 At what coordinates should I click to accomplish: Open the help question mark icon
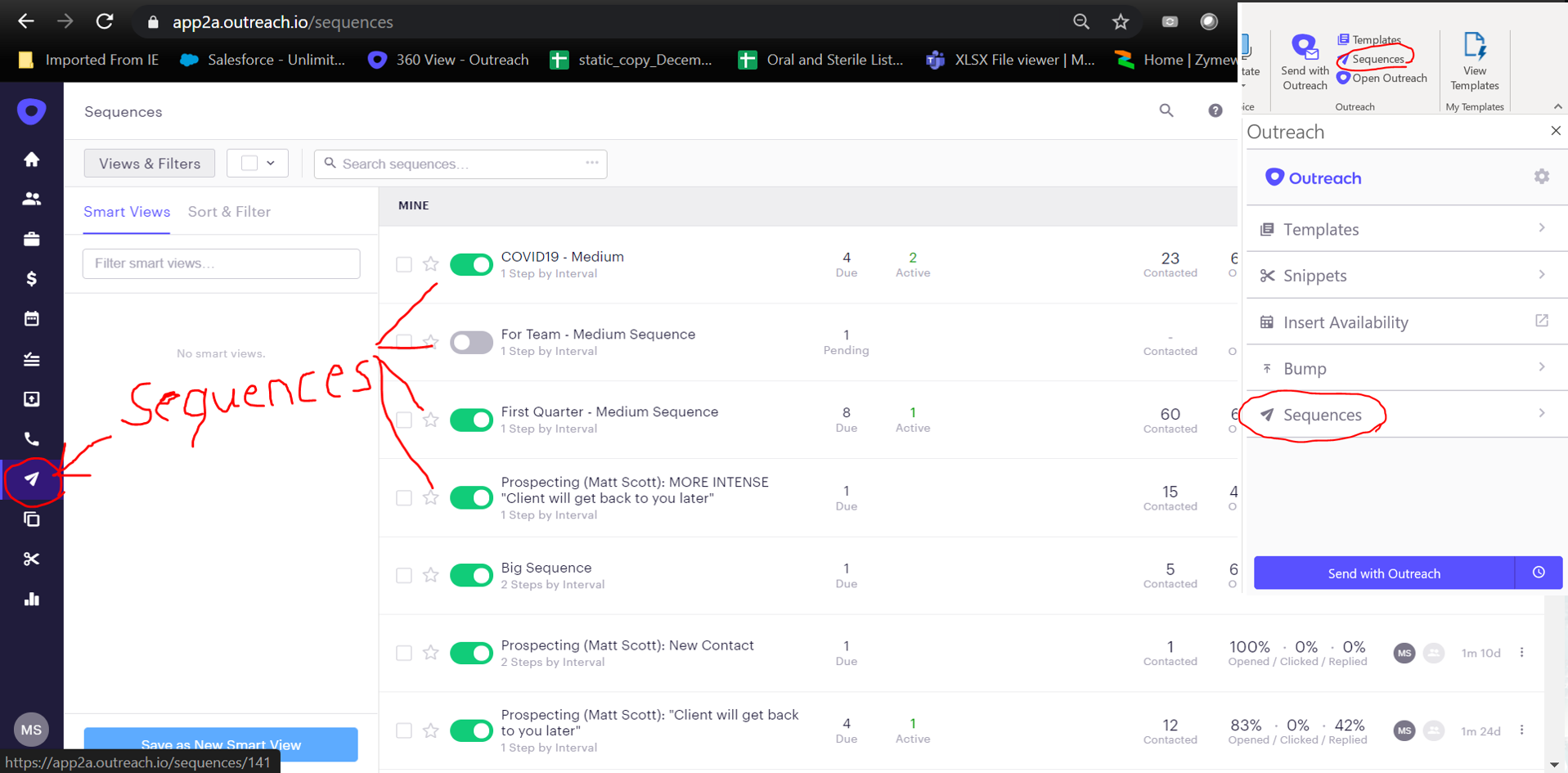[1215, 110]
